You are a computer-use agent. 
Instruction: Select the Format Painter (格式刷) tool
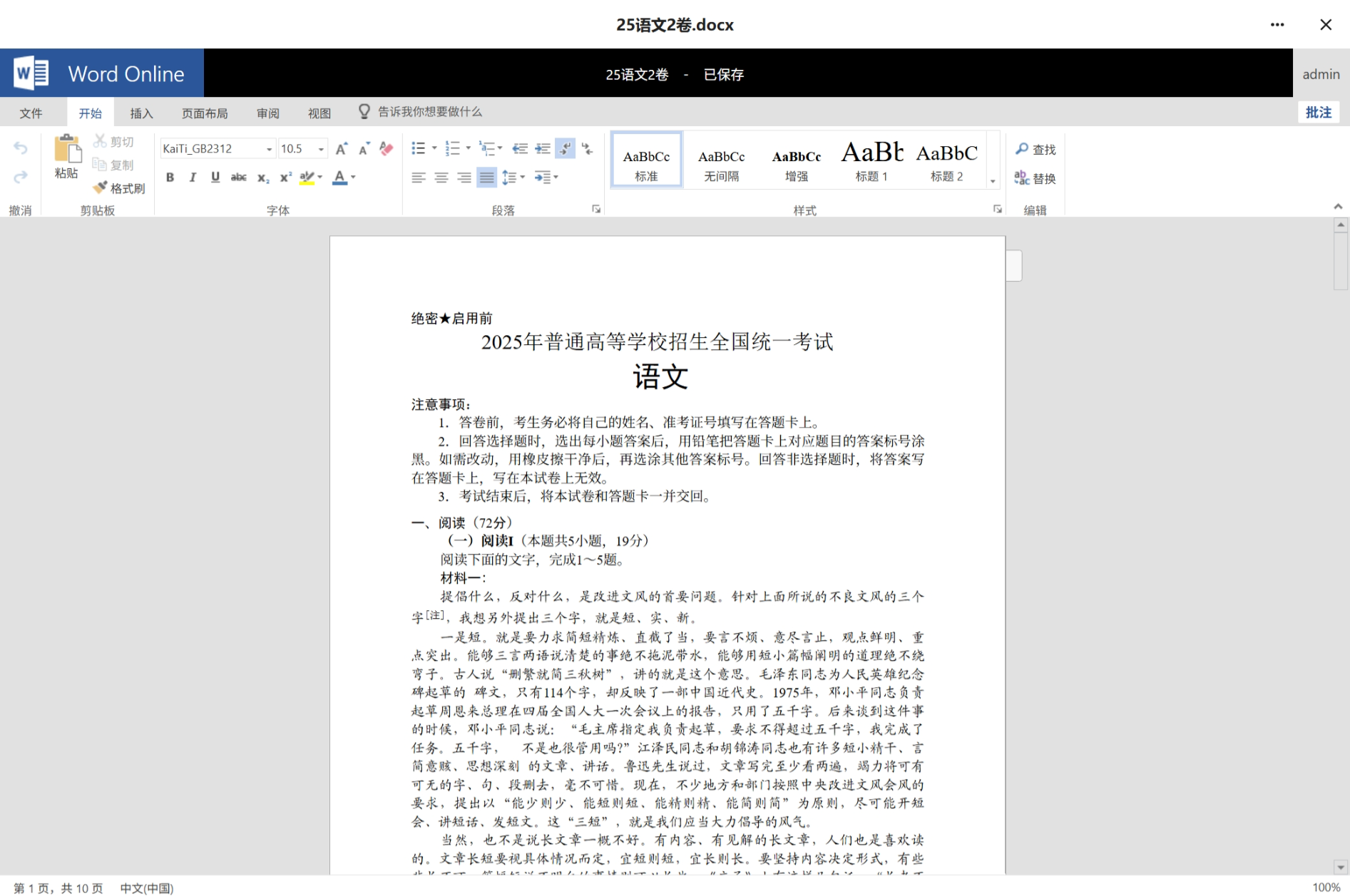pos(119,188)
